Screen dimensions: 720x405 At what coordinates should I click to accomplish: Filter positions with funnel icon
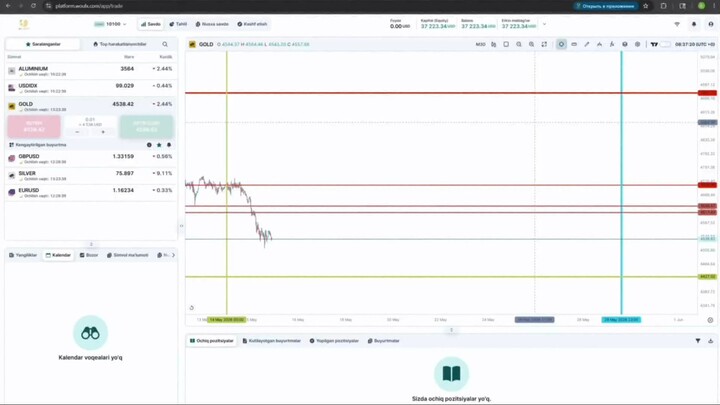pyautogui.click(x=698, y=341)
